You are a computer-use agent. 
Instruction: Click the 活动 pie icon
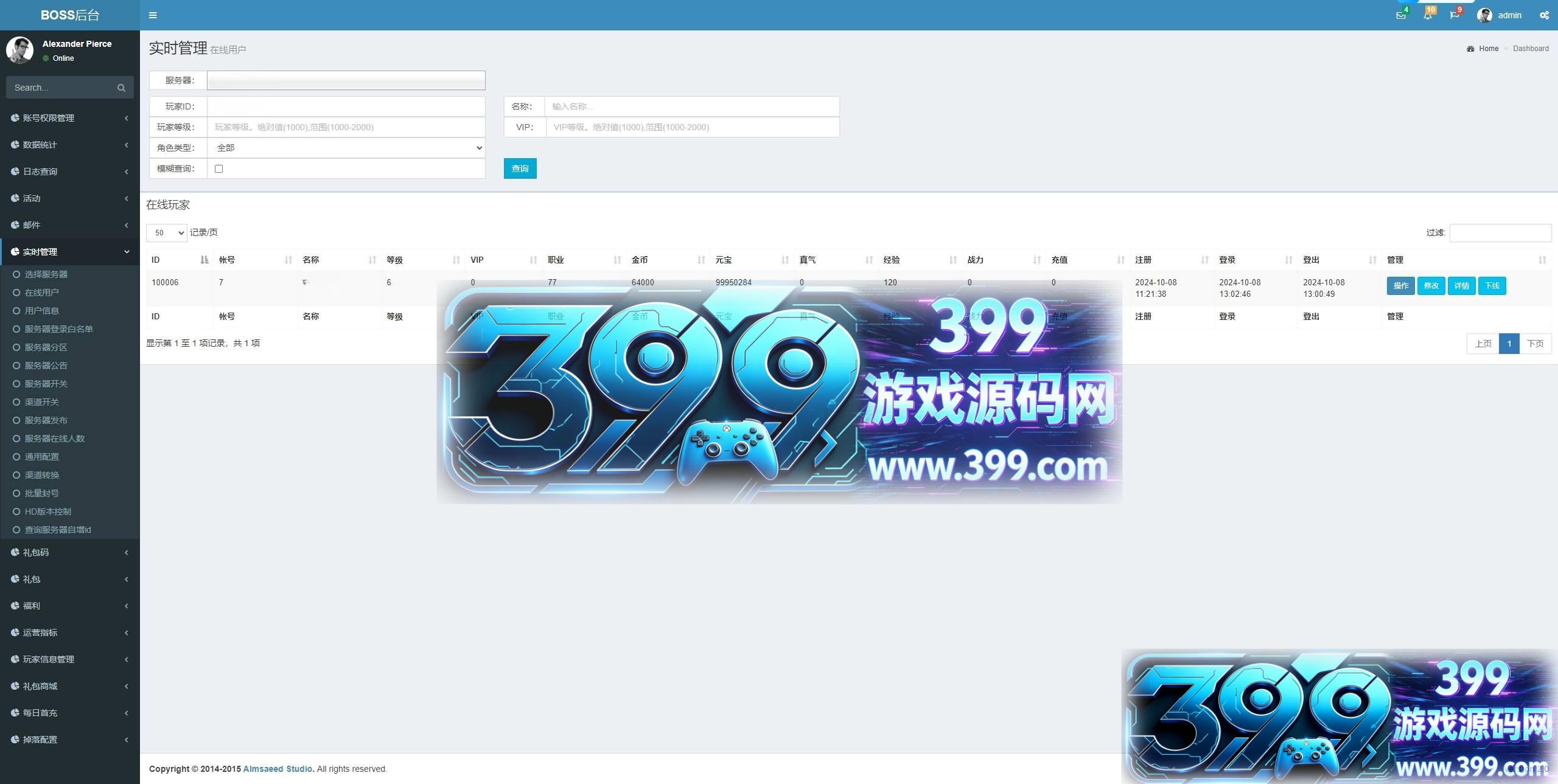[x=15, y=198]
